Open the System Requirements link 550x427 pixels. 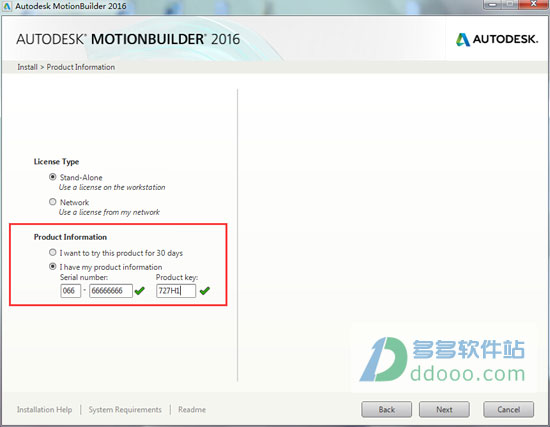pyautogui.click(x=125, y=409)
